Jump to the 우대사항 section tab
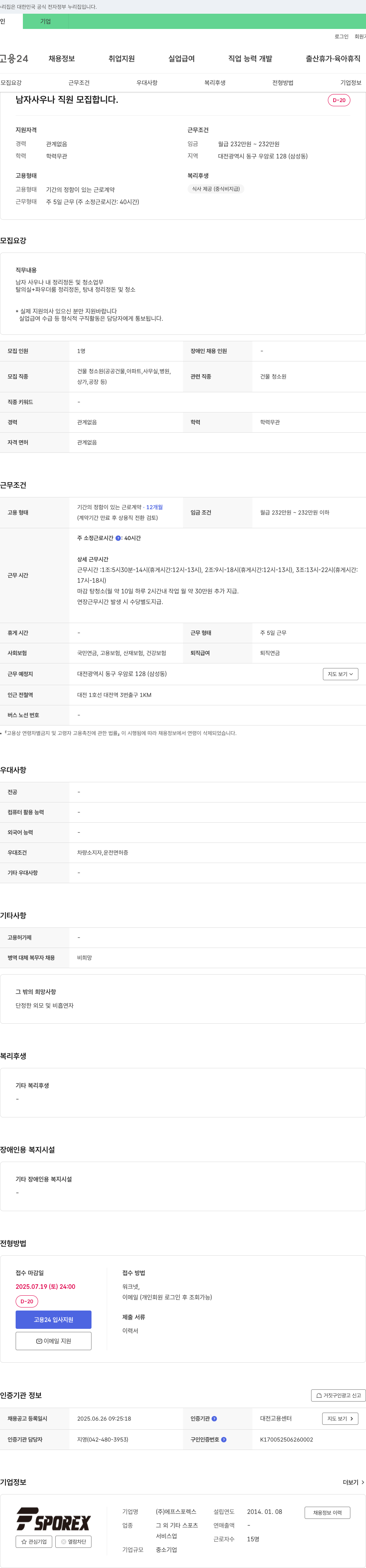The height and width of the screenshot is (1568, 366). tap(147, 83)
